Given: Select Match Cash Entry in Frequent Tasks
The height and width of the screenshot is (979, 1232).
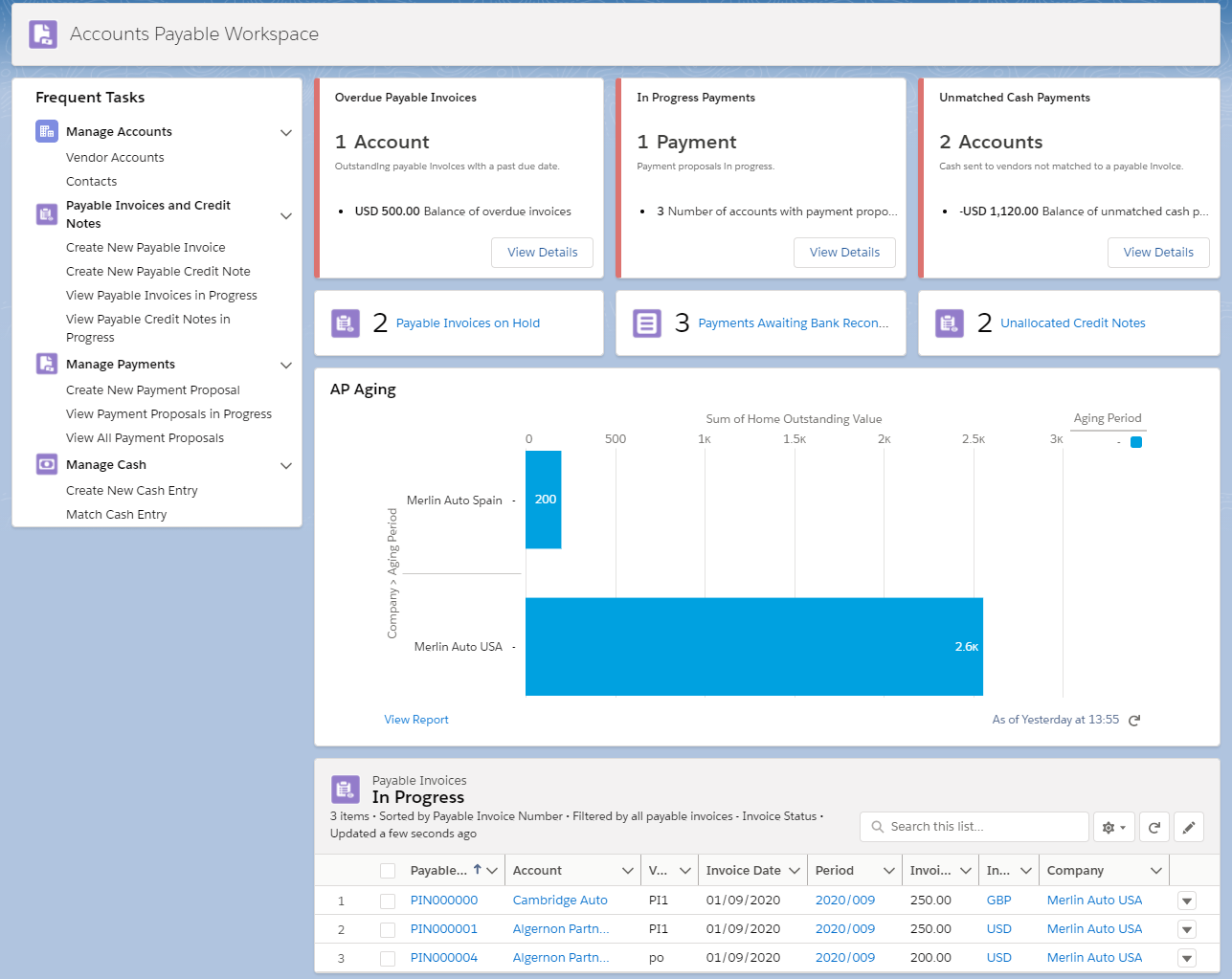Looking at the screenshot, I should tap(116, 514).
